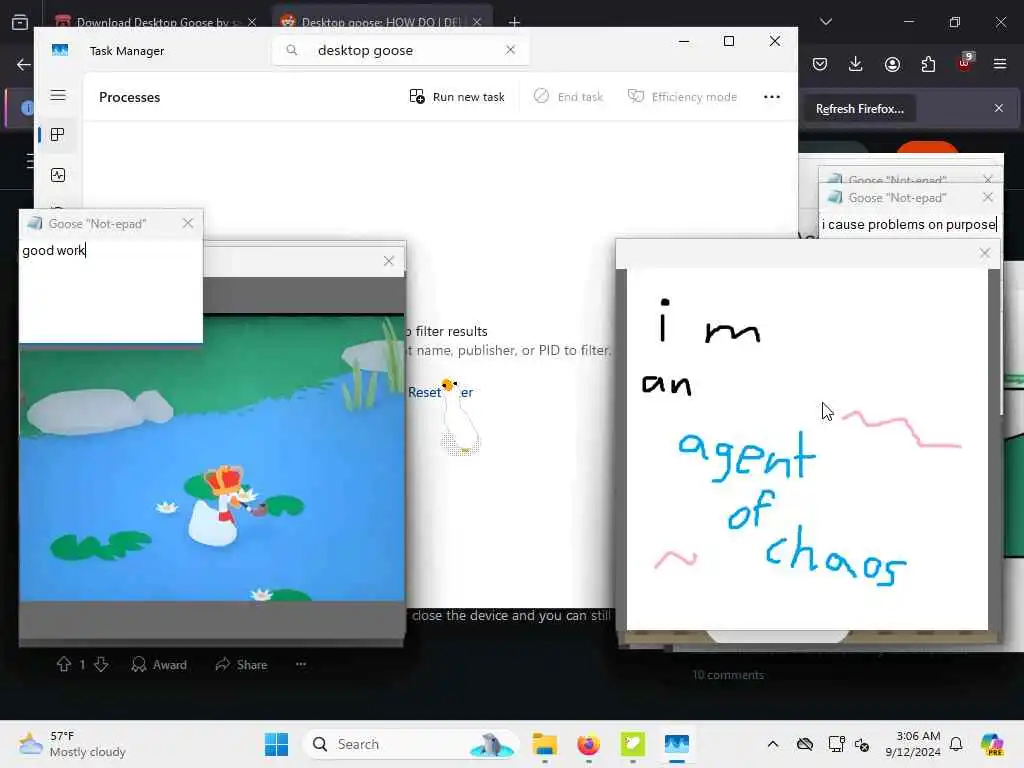The image size is (1024, 768).
Task: Dismiss the Refresh Firefox notification bar
Action: 999,108
